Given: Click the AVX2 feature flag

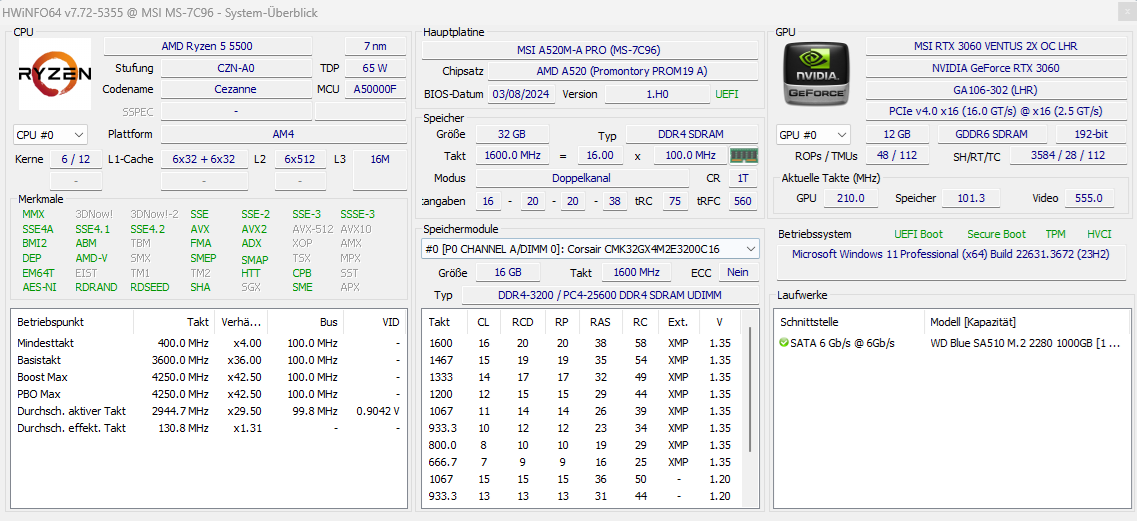Looking at the screenshot, I should coord(254,229).
